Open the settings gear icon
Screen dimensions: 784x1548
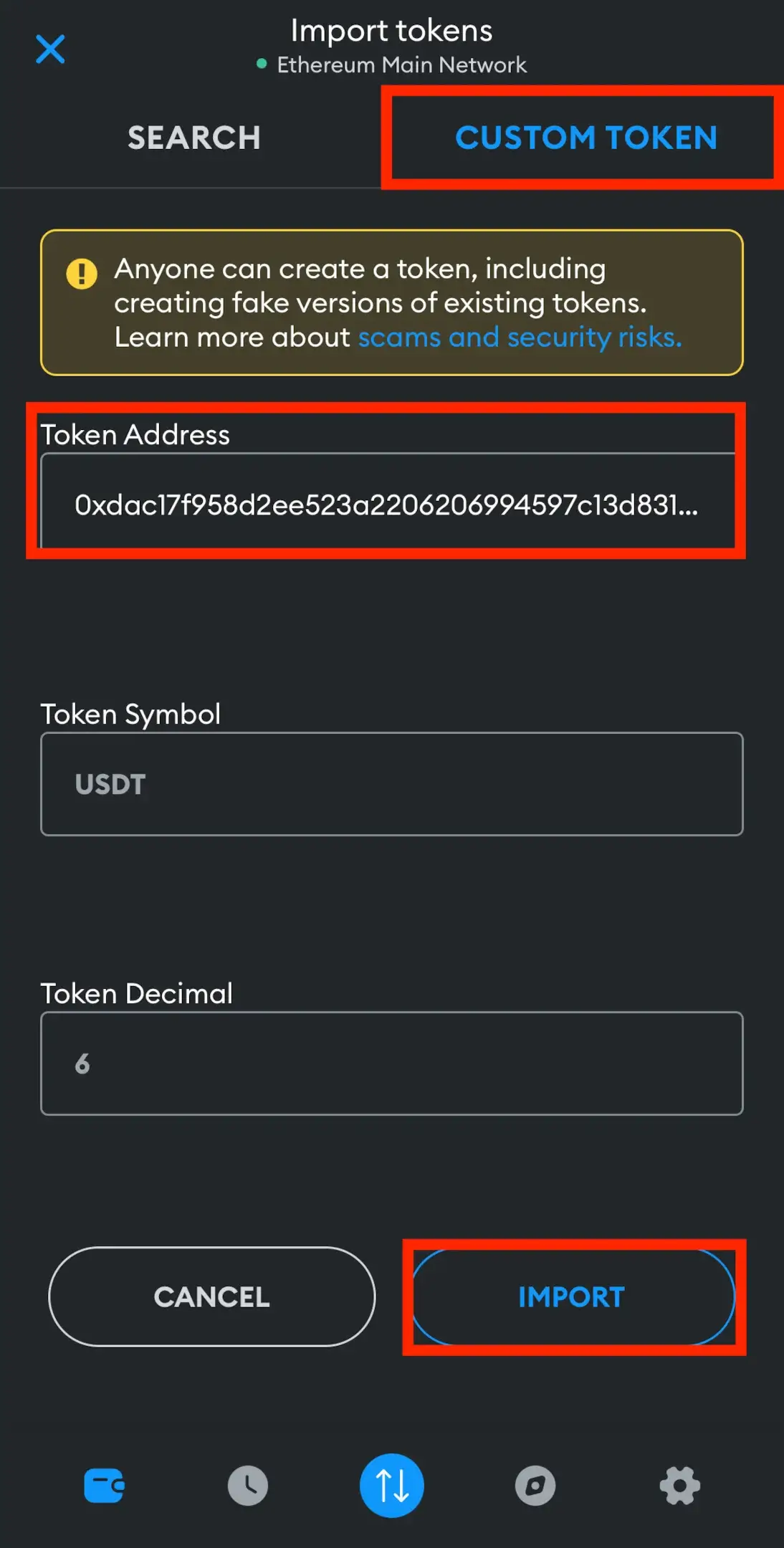(680, 1486)
